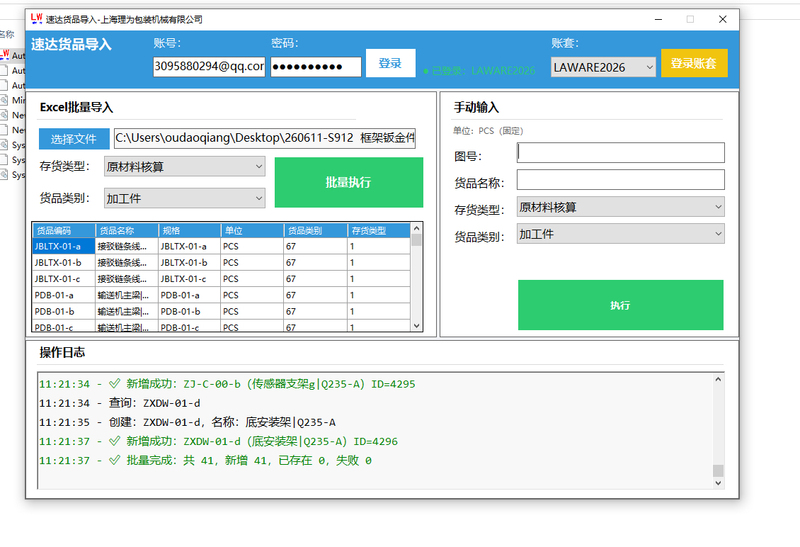Select the JBLTX-01-b code cell
Image resolution: width=800 pixels, height=547 pixels.
coord(64,262)
